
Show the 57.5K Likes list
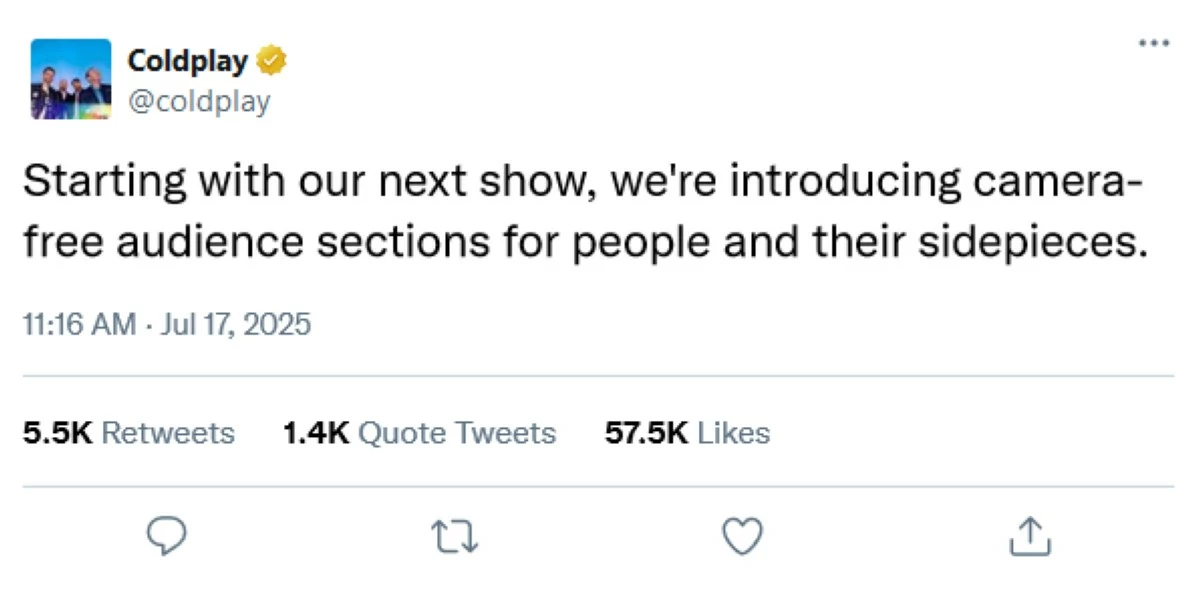[687, 433]
